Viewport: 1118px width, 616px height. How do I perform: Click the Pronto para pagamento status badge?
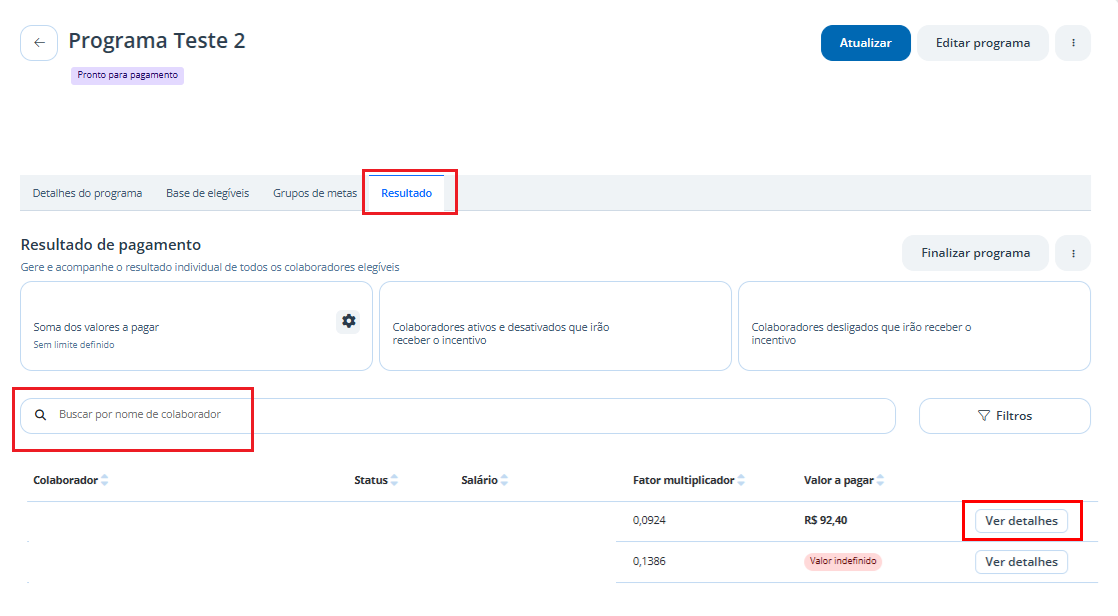[128, 75]
